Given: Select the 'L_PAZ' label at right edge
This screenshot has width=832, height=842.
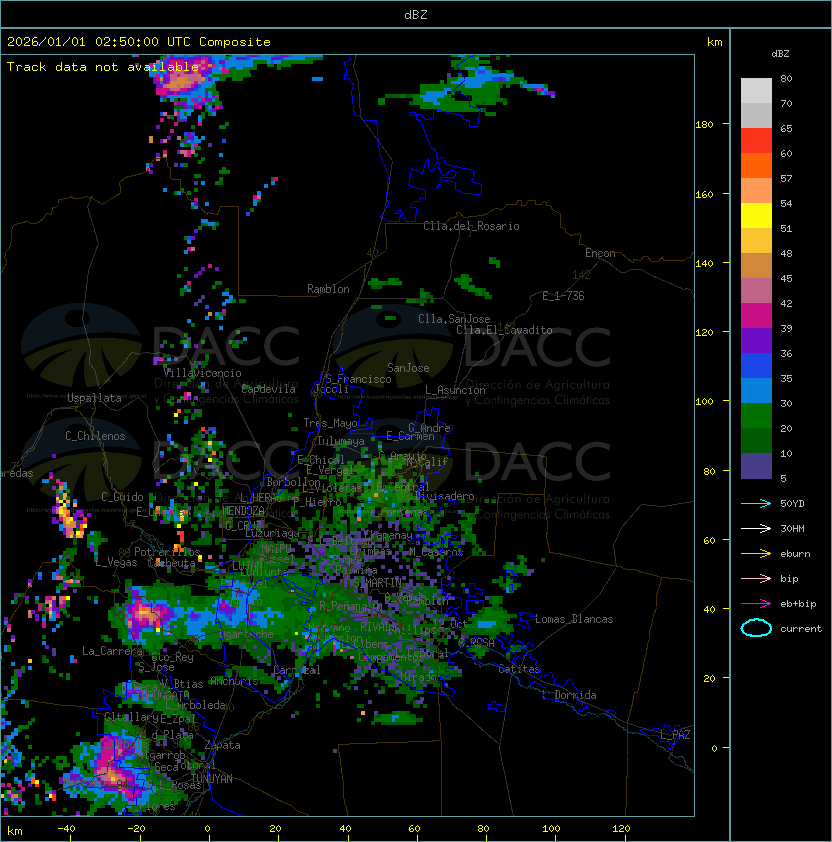Looking at the screenshot, I should click(675, 735).
